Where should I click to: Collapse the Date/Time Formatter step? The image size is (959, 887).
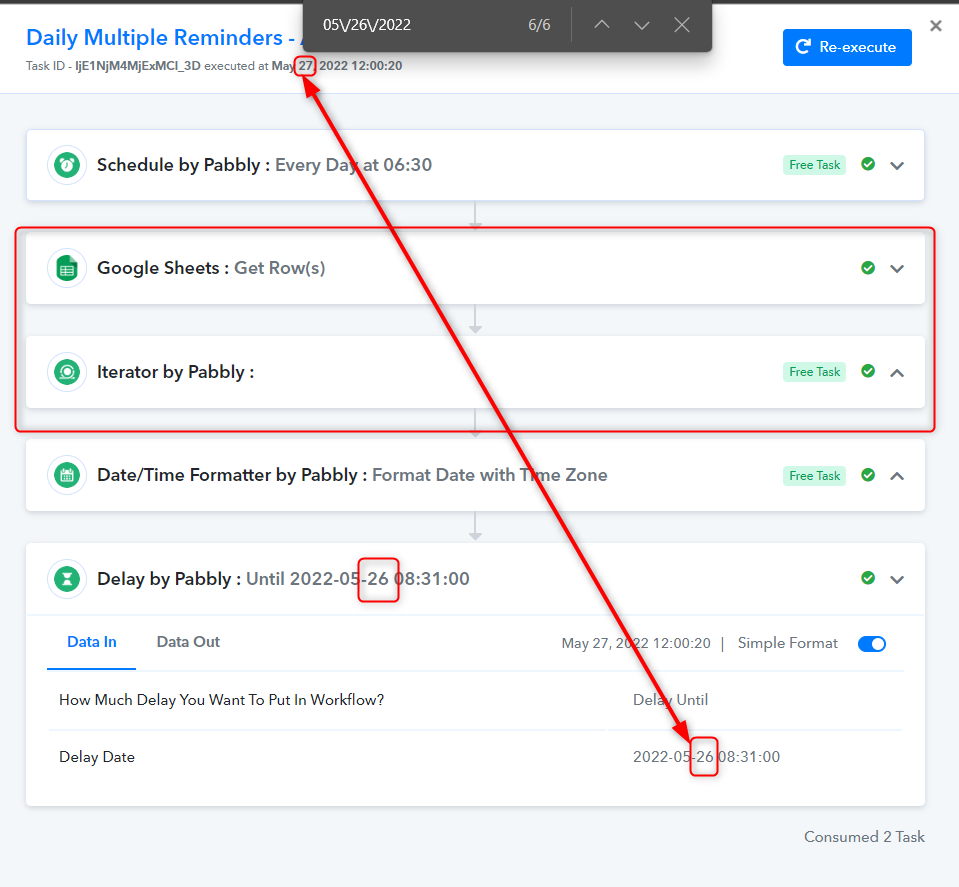pyautogui.click(x=897, y=476)
